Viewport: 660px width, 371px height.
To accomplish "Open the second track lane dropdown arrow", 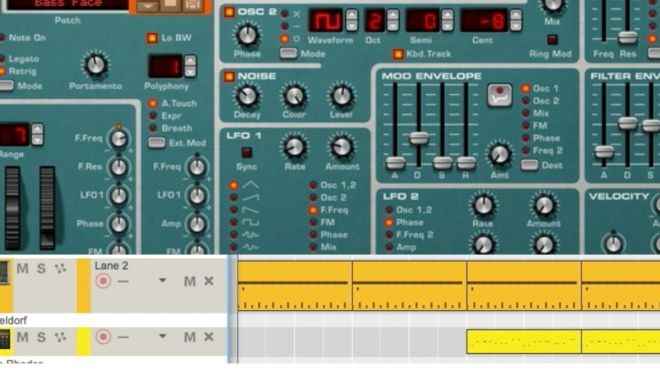I will tap(162, 336).
